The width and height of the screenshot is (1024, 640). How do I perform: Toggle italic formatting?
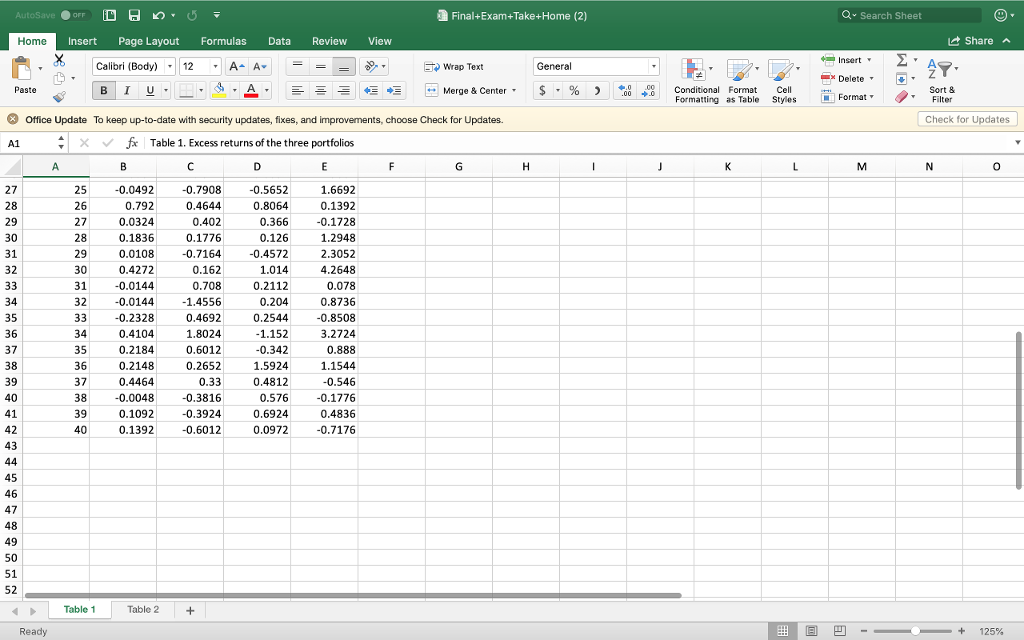tap(125, 90)
